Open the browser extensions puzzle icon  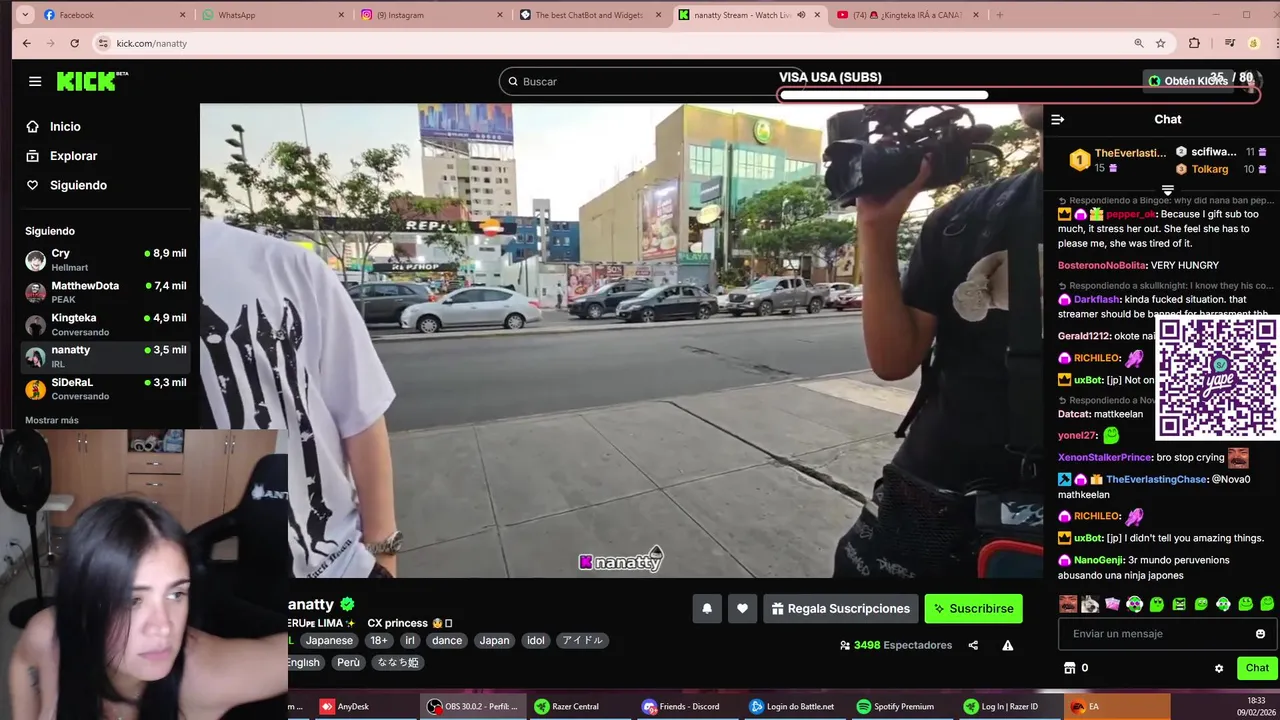click(1194, 43)
